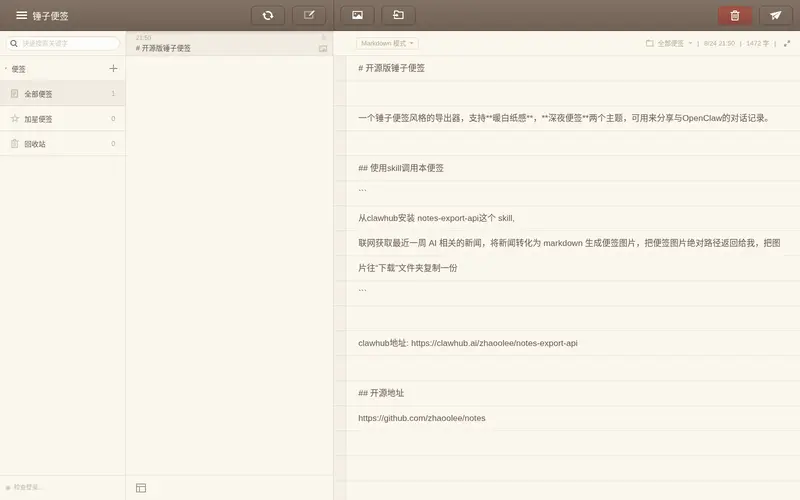This screenshot has height=500, width=800.
Task: Click the clawhub.ai/zhaoolee/notes-export-api URL
Action: click(494, 343)
